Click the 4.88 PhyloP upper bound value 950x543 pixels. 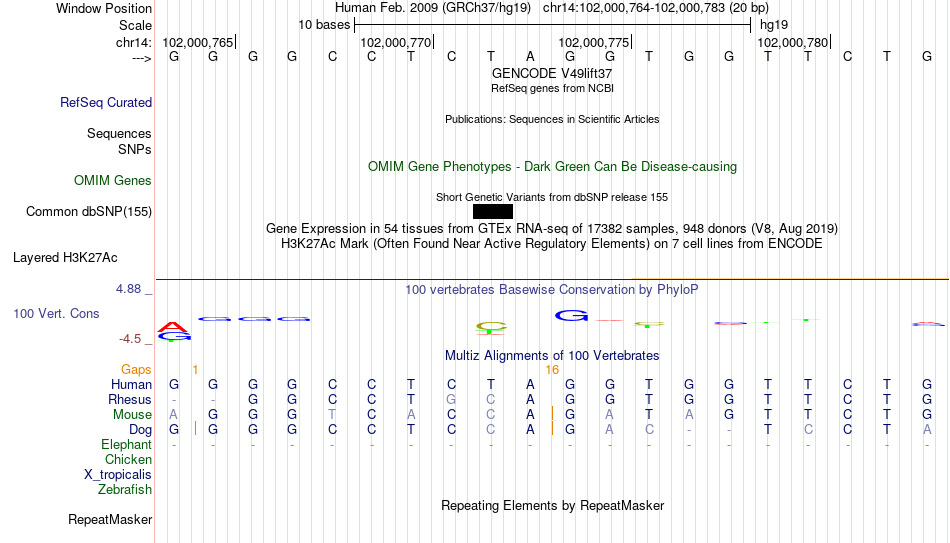point(128,289)
